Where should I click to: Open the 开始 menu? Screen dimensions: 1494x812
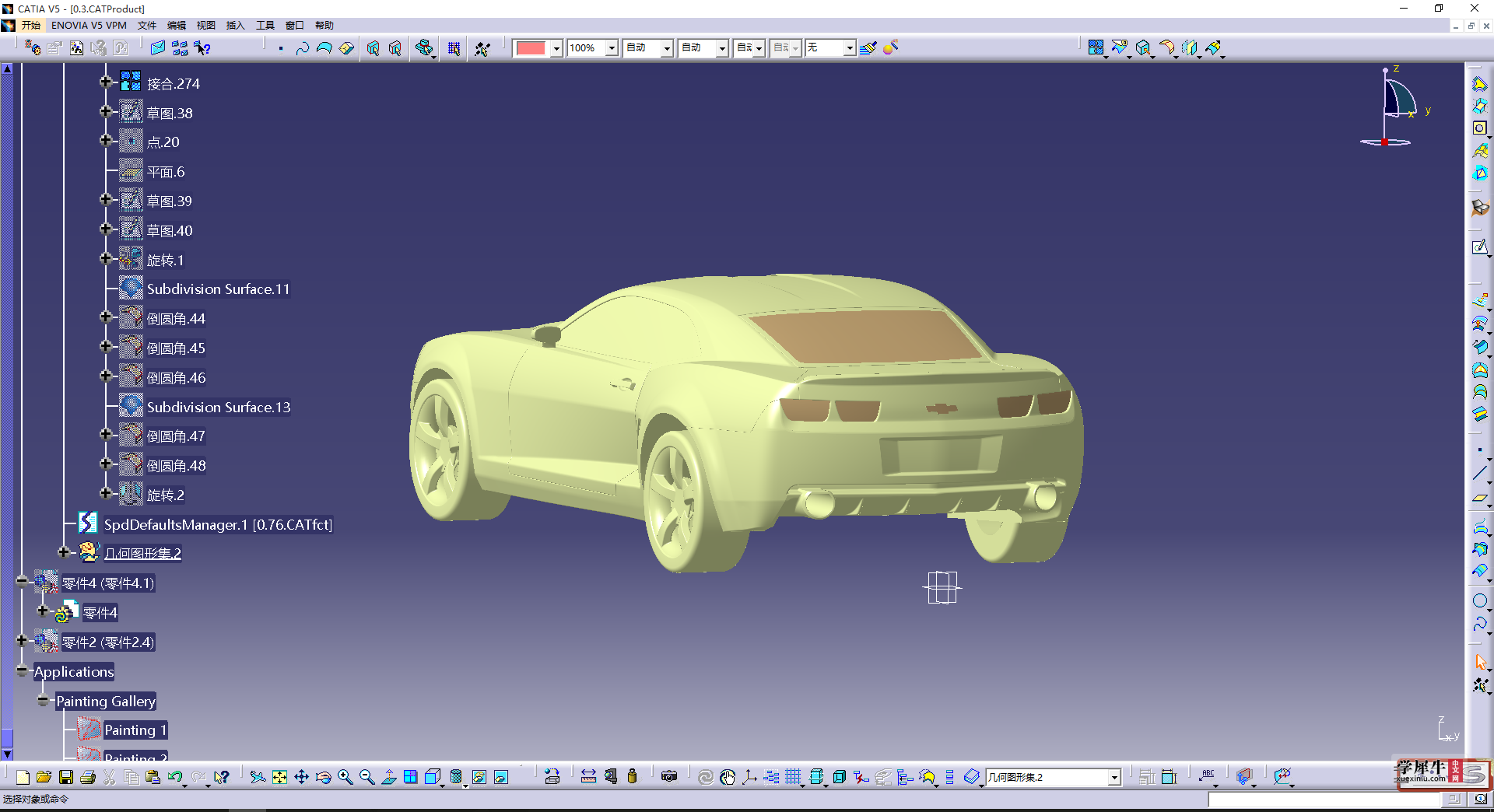[30, 26]
